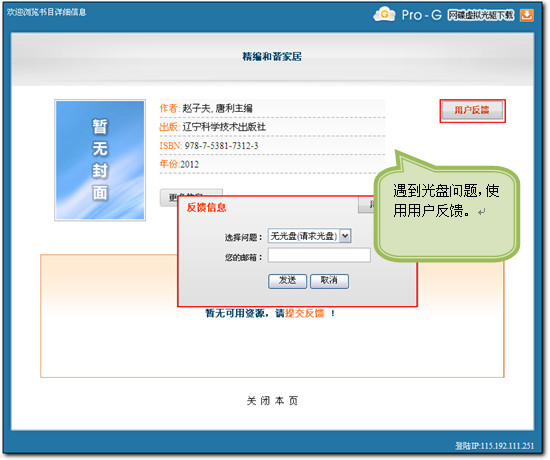The image size is (550, 460).
Task: Click the 无光盘(请求光盘) combo box text
Action: pos(304,236)
